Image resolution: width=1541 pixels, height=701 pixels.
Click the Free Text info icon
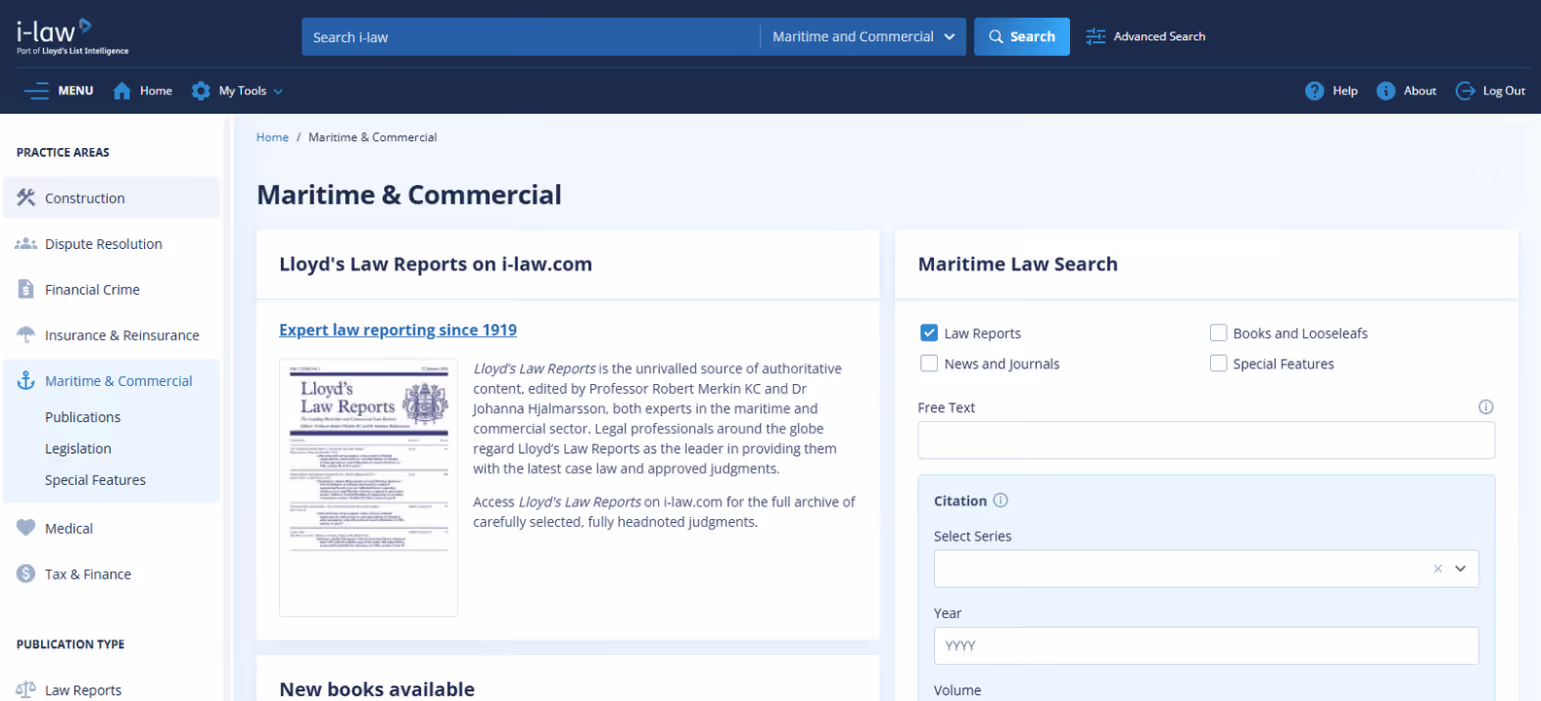(1486, 407)
